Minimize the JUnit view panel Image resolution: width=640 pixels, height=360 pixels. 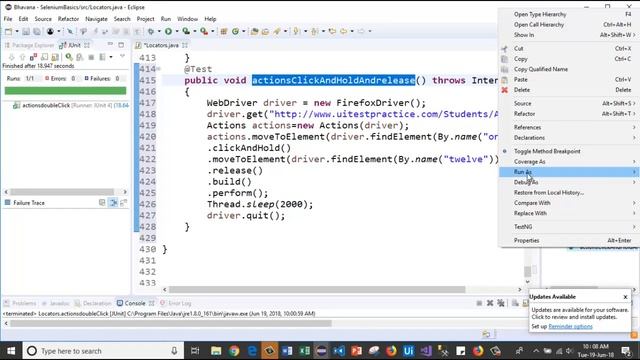pos(110,44)
